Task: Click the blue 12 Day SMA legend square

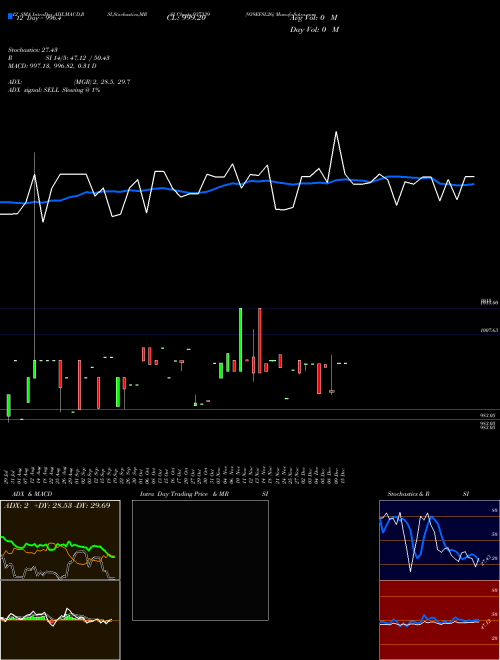Action: pos(10,16)
